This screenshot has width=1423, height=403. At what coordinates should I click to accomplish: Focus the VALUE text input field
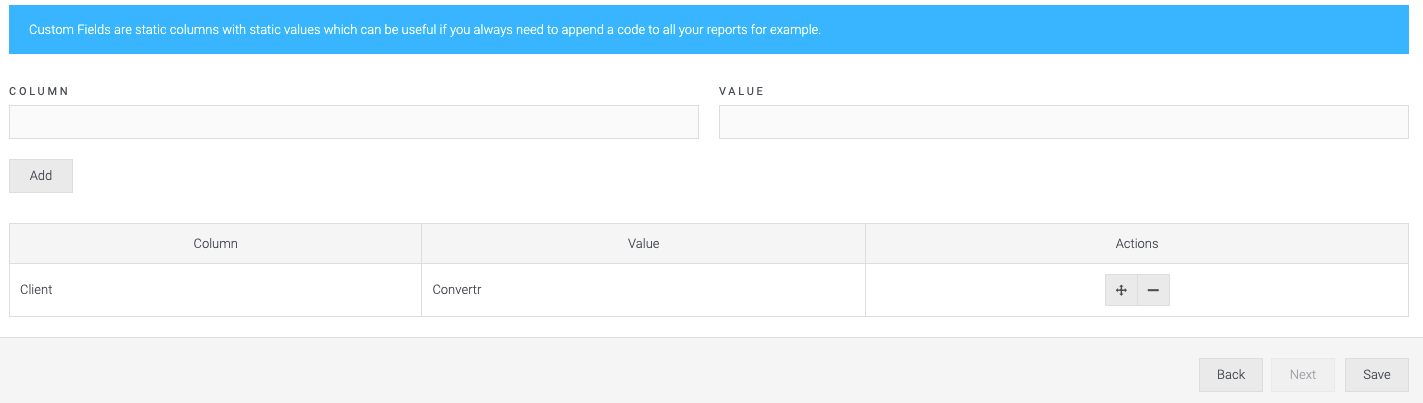[1064, 122]
